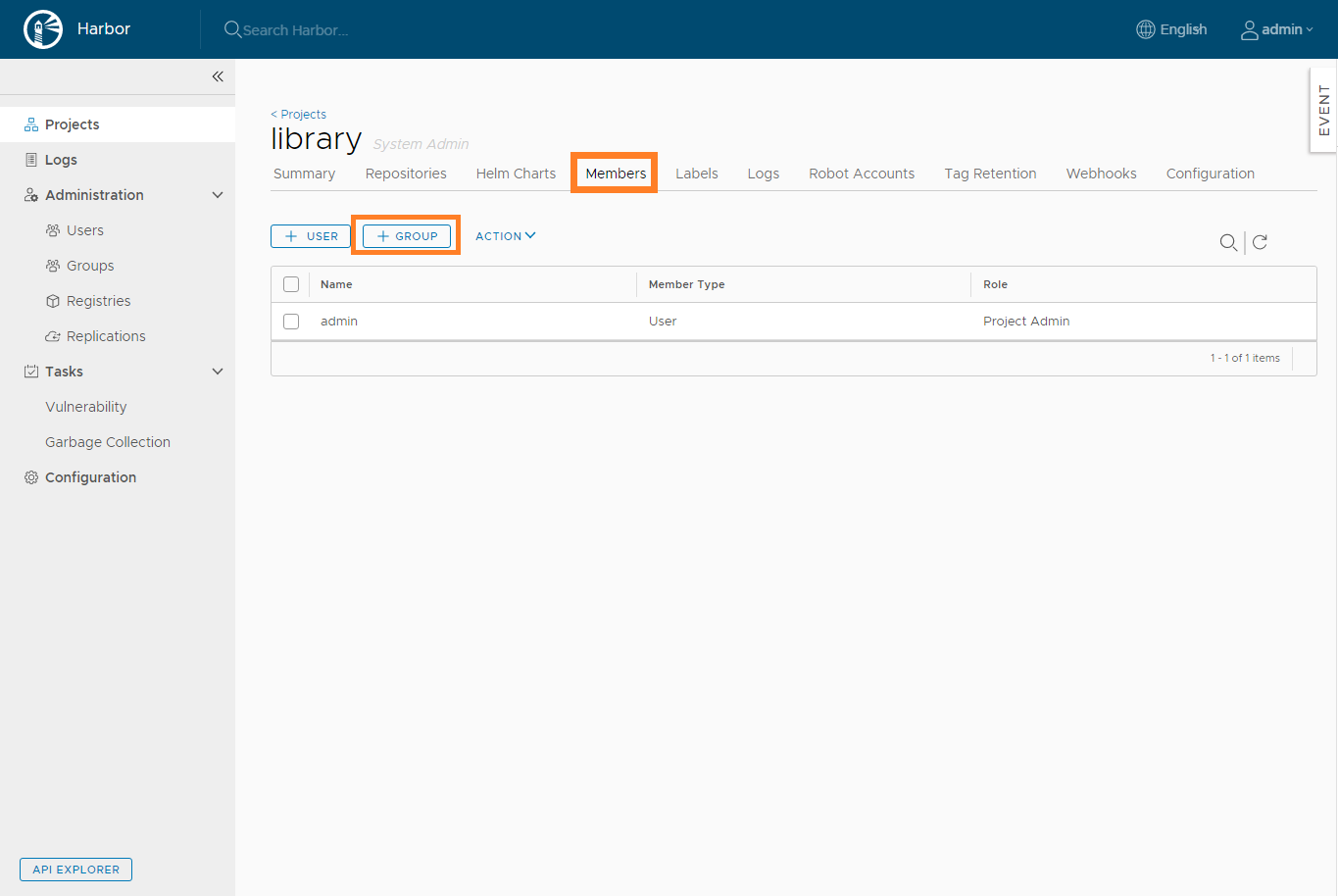Click the Registries cube icon in sidebar
1338x896 pixels.
(53, 301)
